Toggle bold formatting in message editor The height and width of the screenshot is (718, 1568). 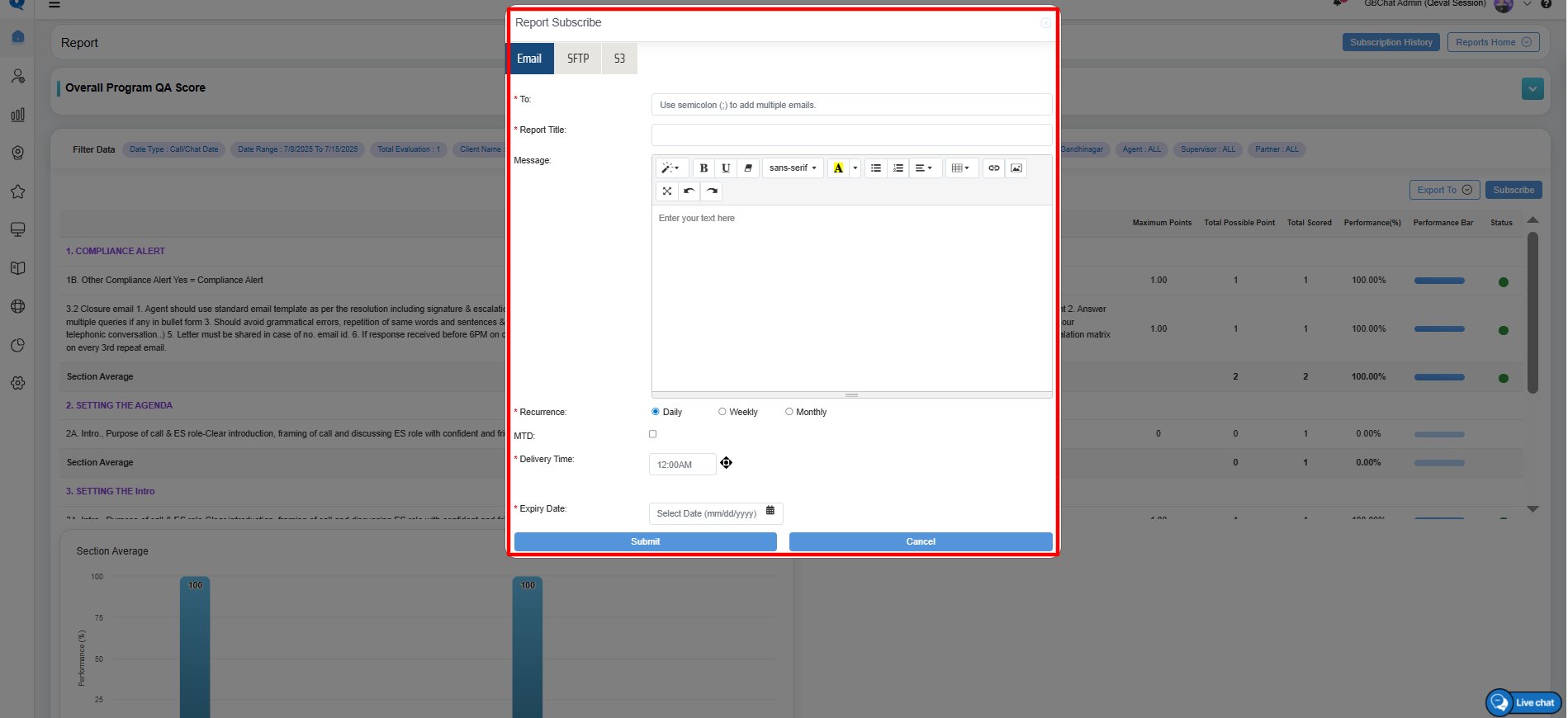[x=703, y=168]
